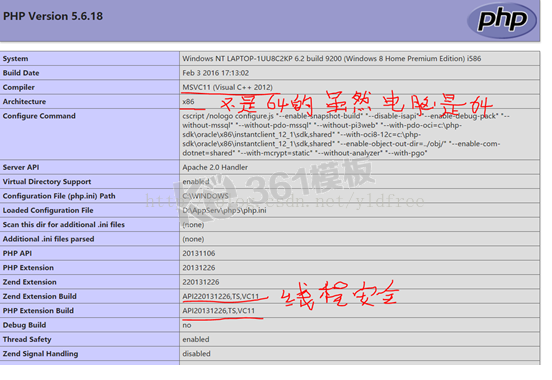Click the 'Zend Signal Handling' label
Viewport: 552px width, 380px height.
click(x=40, y=354)
